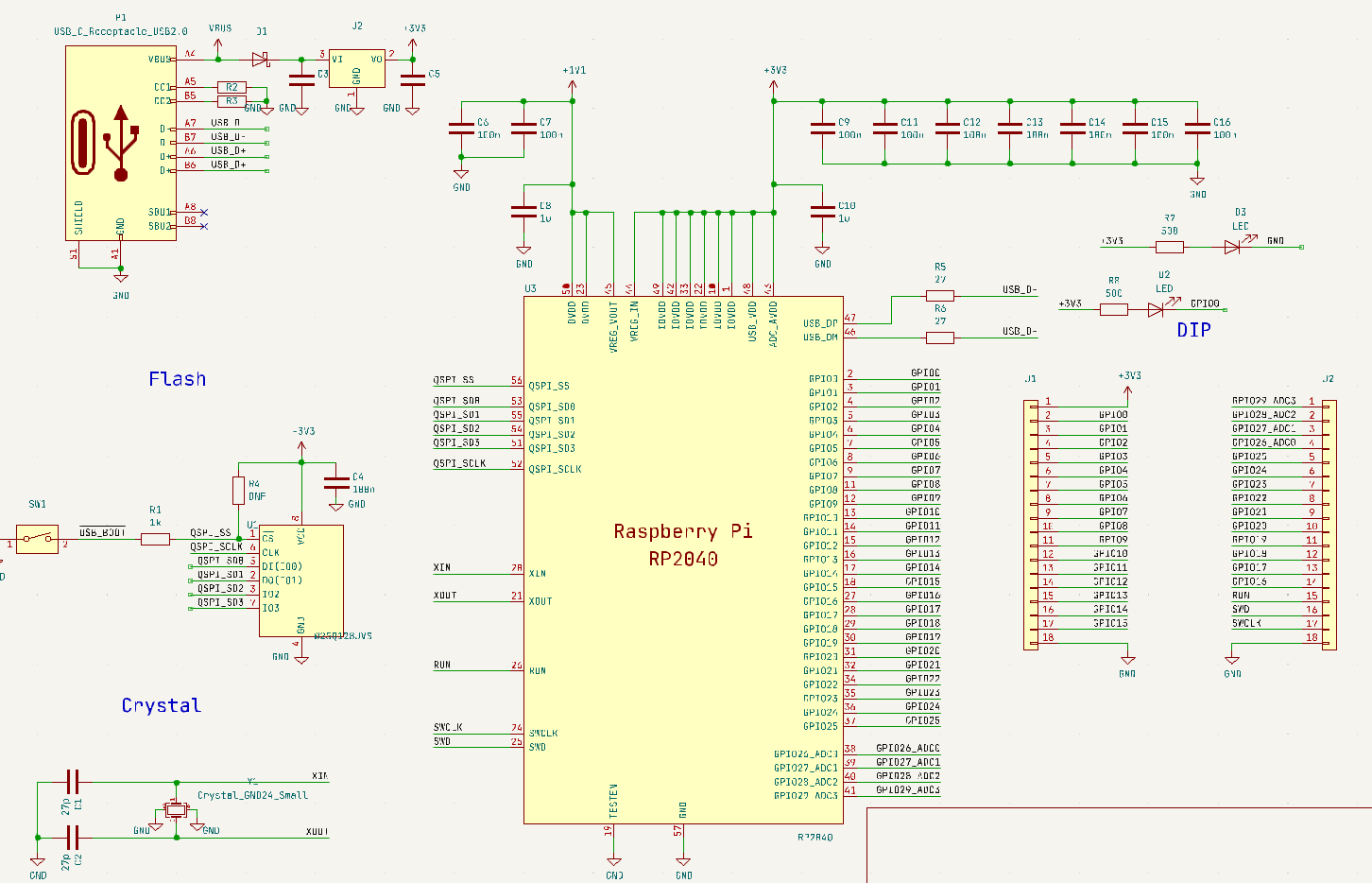Click the crystal Y1 symbol

coord(176,809)
